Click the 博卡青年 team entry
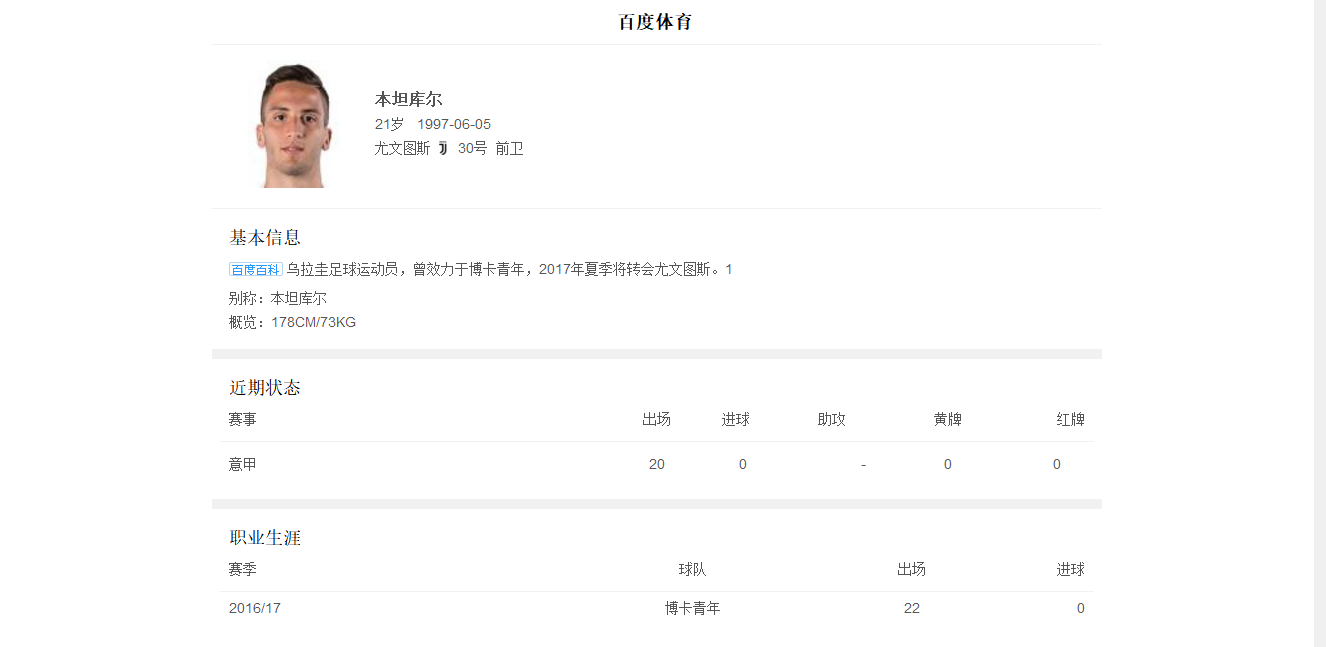The width and height of the screenshot is (1326, 647). click(692, 608)
